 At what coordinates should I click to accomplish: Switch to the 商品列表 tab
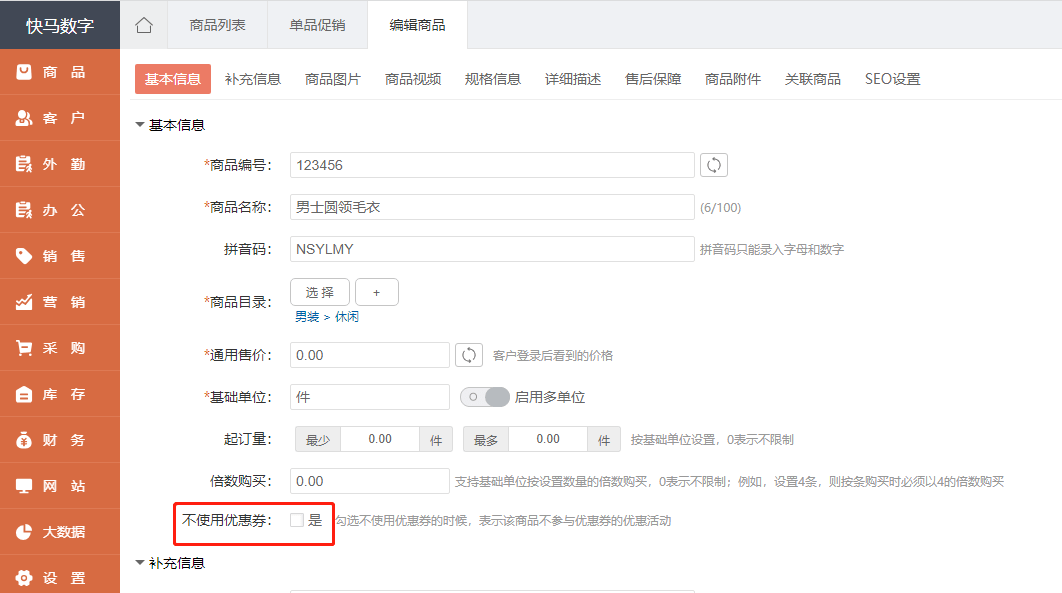(x=217, y=25)
